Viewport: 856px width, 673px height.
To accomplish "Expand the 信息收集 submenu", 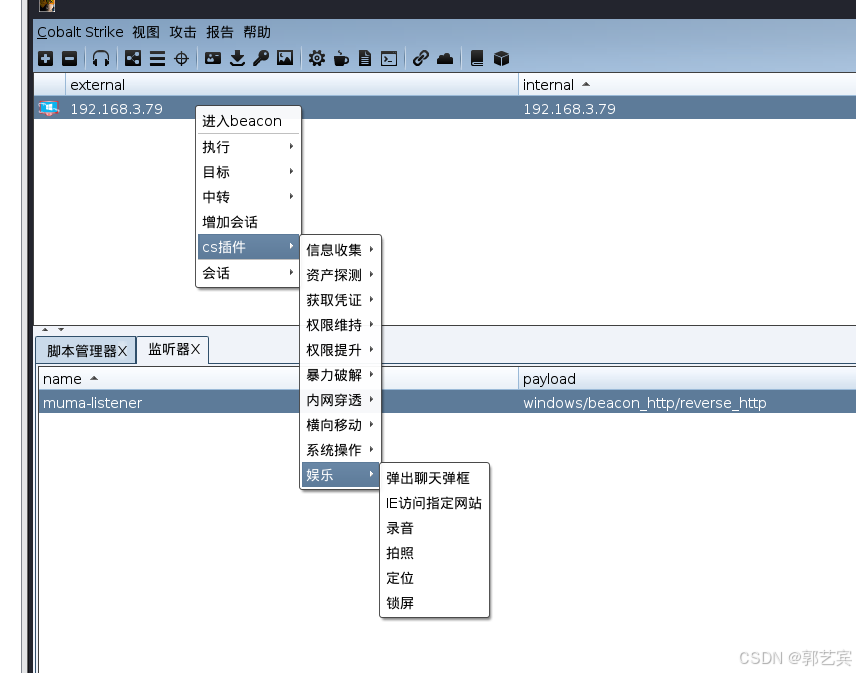I will pyautogui.click(x=340, y=249).
